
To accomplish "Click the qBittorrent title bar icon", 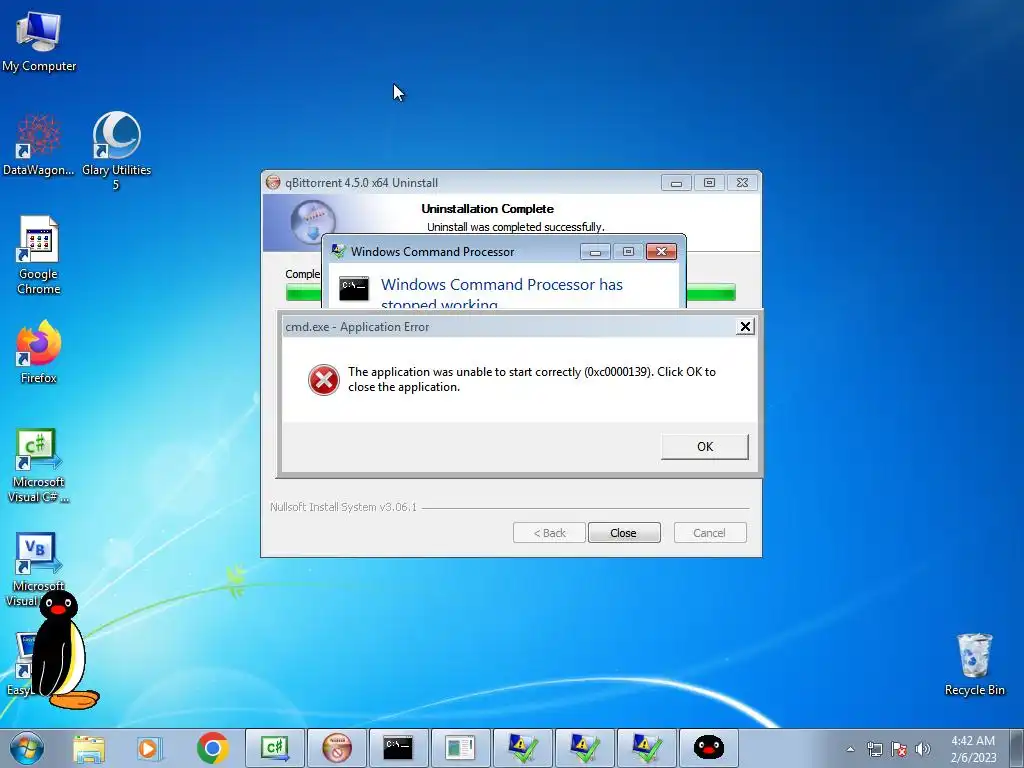I will click(273, 183).
